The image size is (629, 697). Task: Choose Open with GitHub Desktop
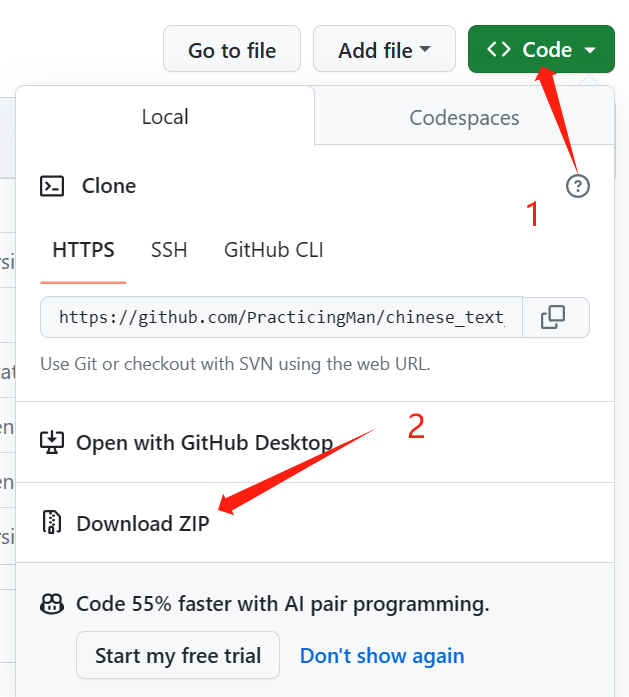coord(204,443)
